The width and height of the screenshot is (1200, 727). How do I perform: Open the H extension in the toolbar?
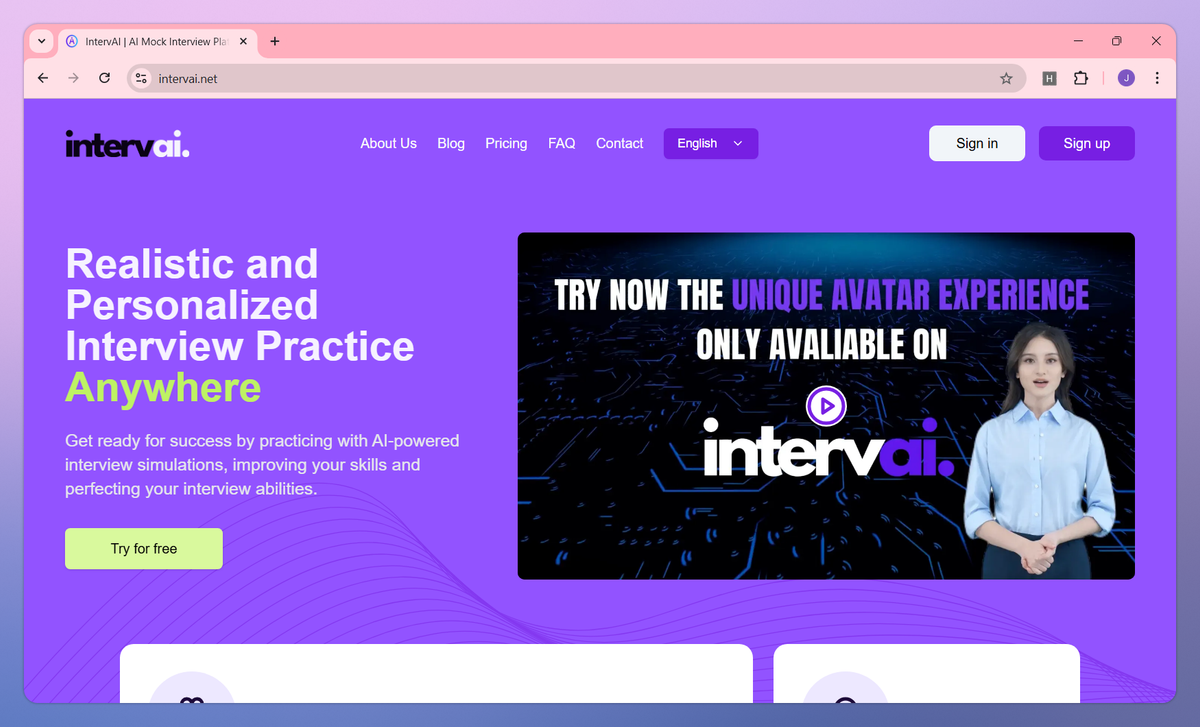pyautogui.click(x=1049, y=78)
